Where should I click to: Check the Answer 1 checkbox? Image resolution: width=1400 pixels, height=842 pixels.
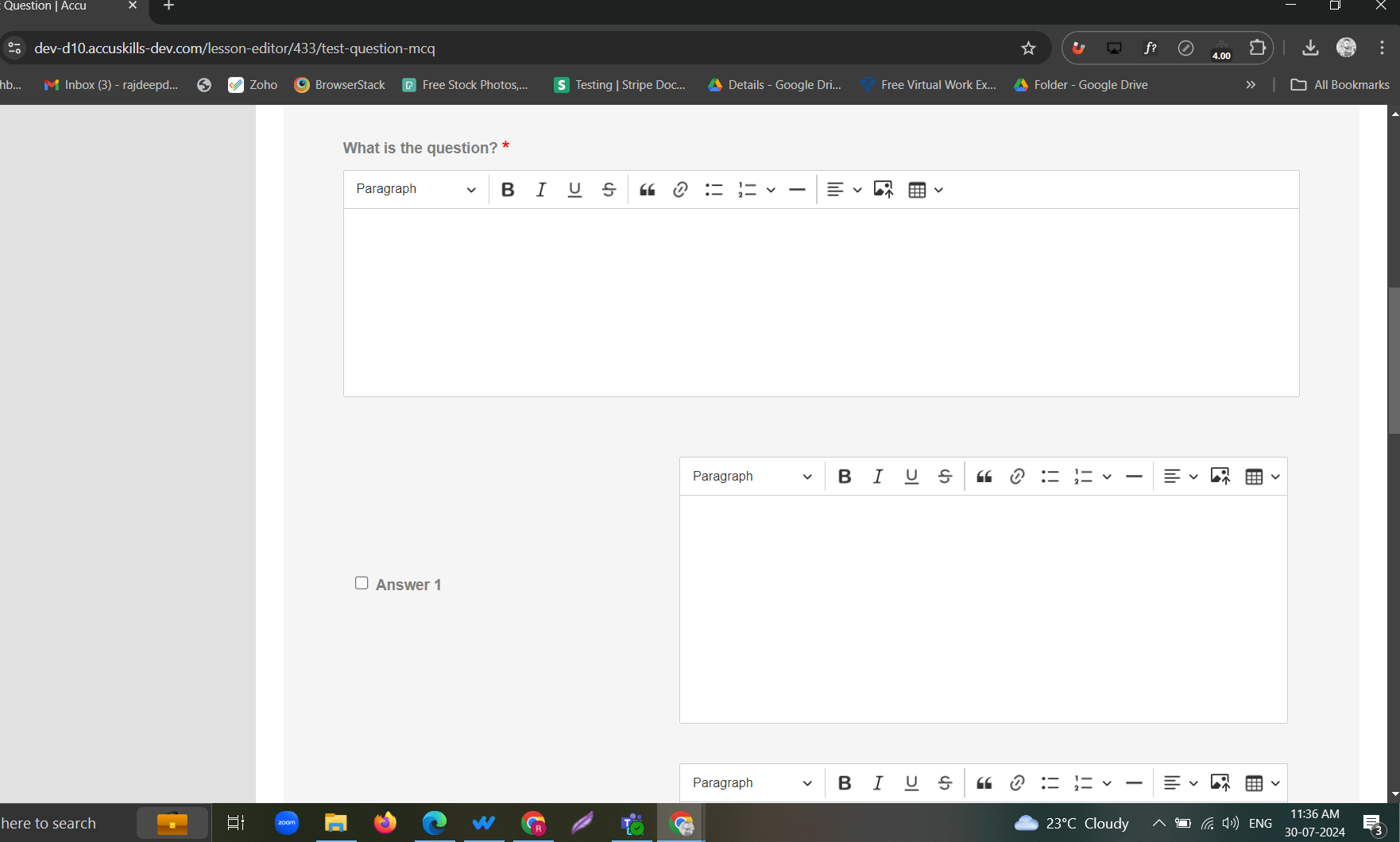362,583
